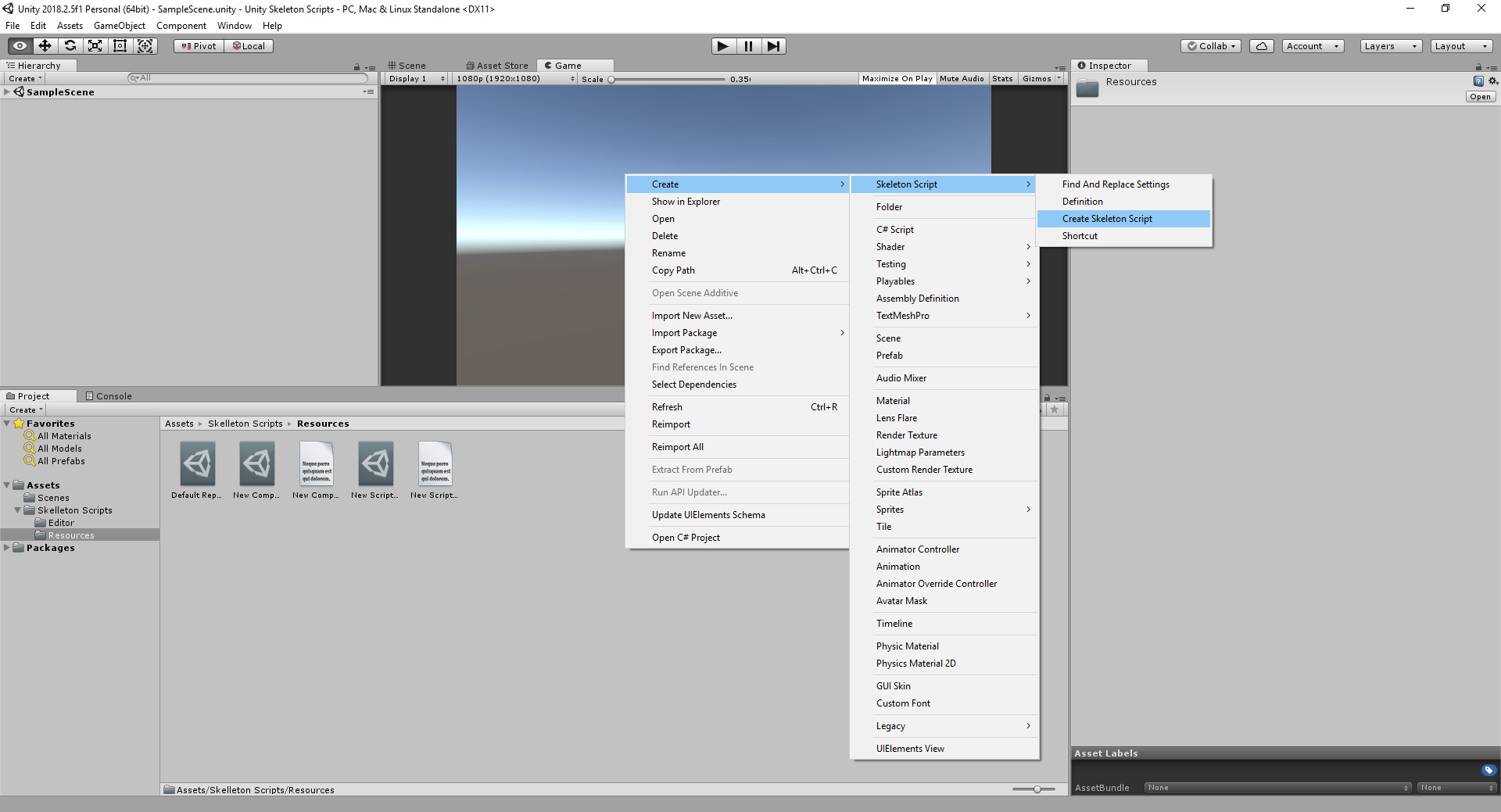This screenshot has height=812, width=1501.
Task: Open the Account dropdown
Action: pos(1313,46)
